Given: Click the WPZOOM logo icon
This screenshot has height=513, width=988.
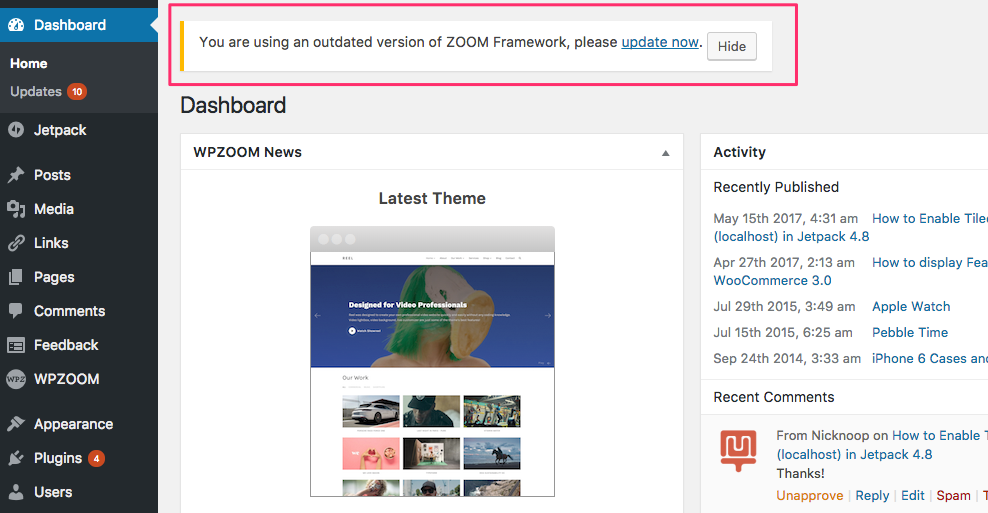Looking at the screenshot, I should click(16, 379).
